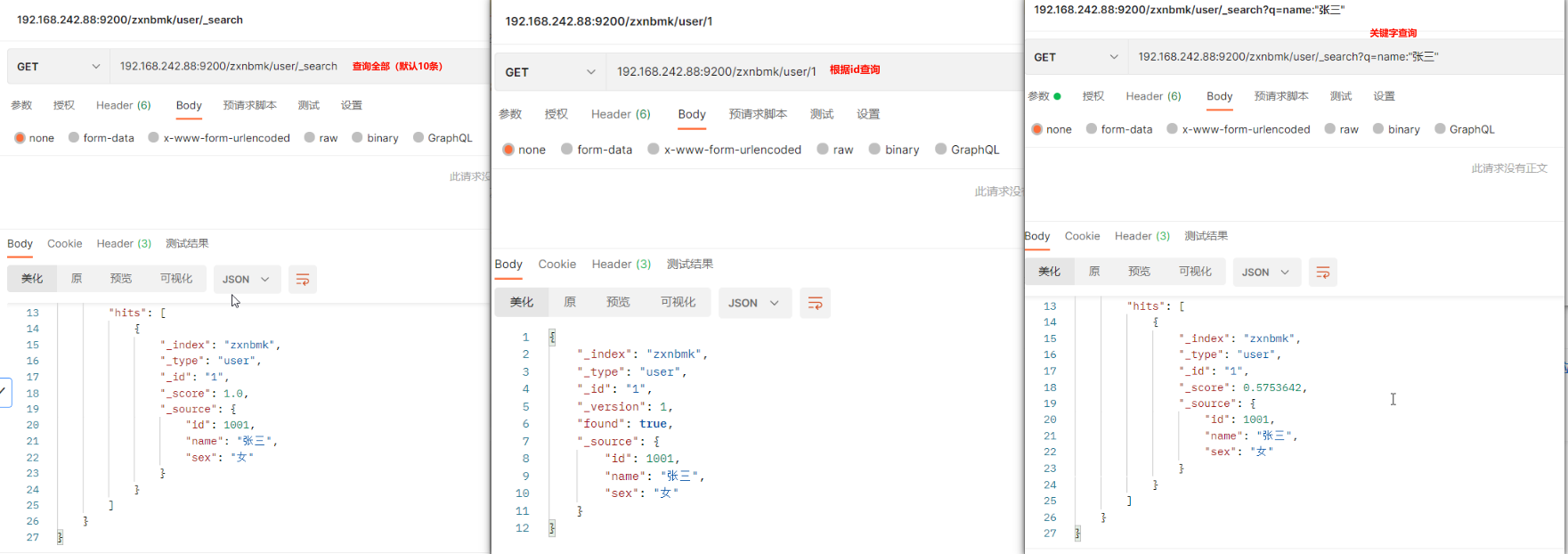Image resolution: width=1568 pixels, height=554 pixels.
Task: Select none radio in left panel
Action: (x=20, y=138)
